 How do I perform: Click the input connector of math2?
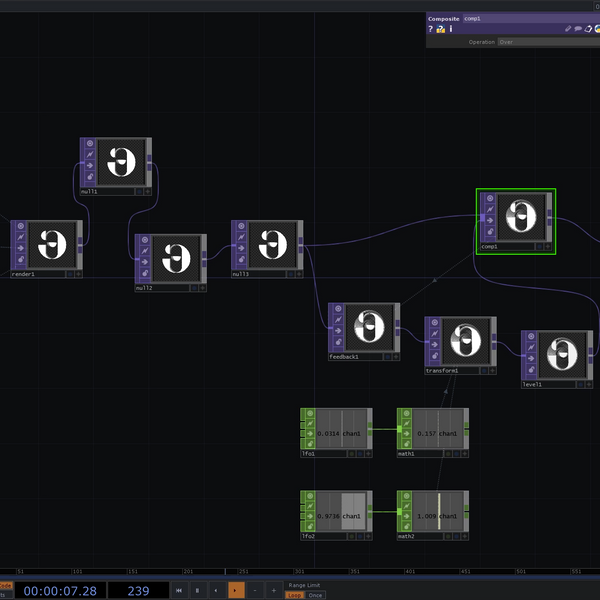(399, 512)
